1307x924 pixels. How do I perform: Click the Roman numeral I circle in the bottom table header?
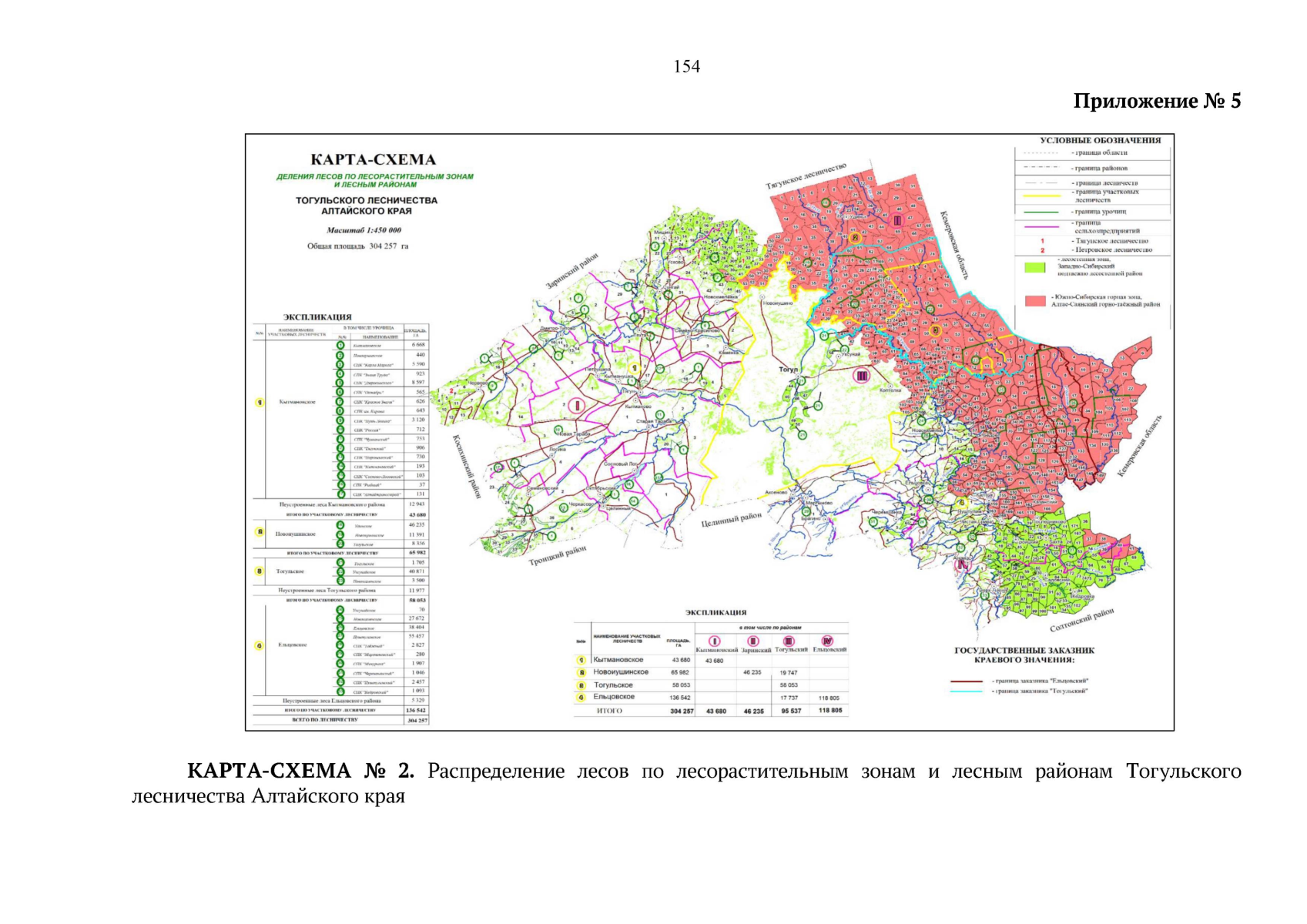click(x=714, y=641)
